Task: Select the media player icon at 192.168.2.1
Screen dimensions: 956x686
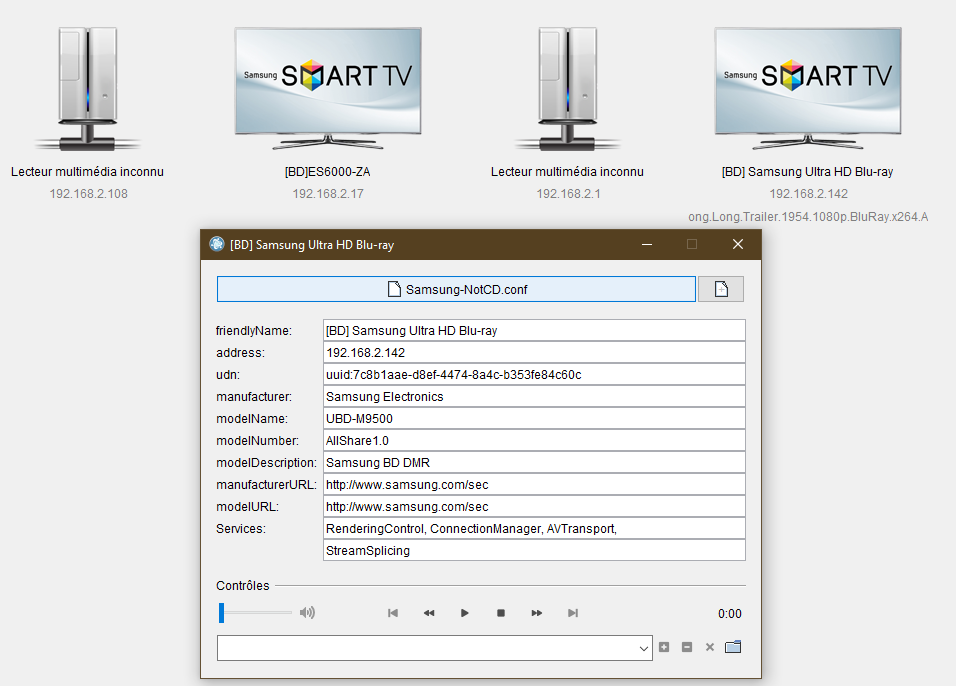Action: [x=568, y=89]
